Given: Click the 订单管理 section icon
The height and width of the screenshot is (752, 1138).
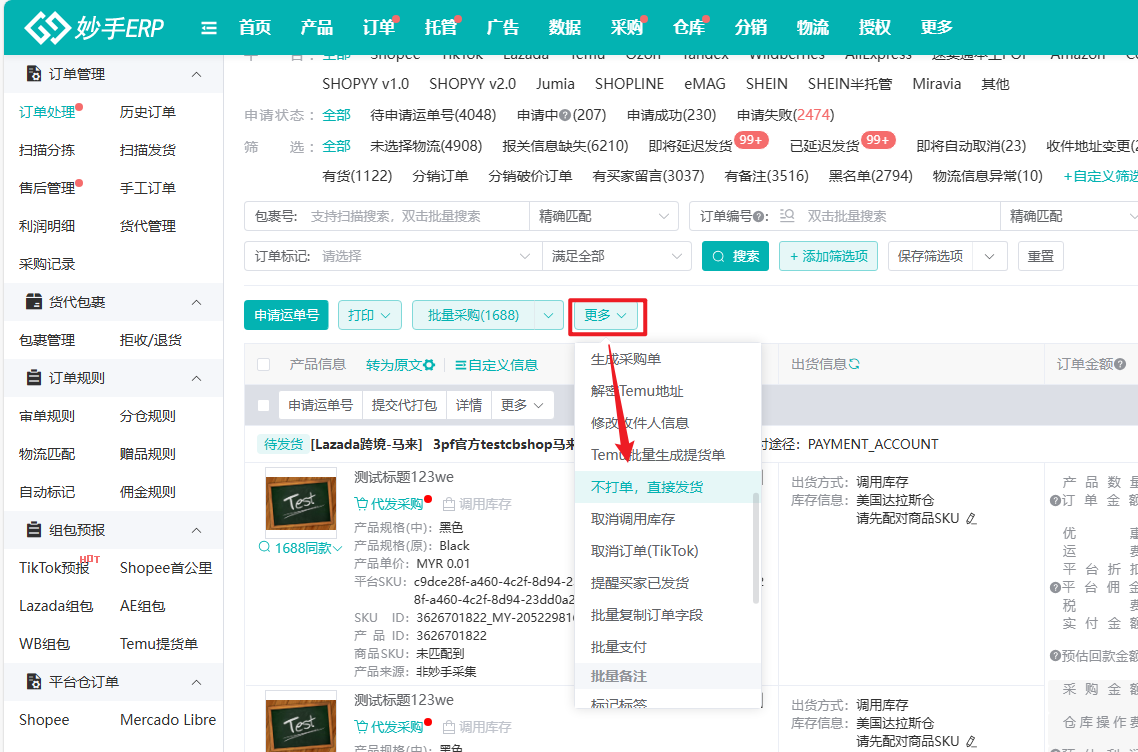Looking at the screenshot, I should click(33, 74).
